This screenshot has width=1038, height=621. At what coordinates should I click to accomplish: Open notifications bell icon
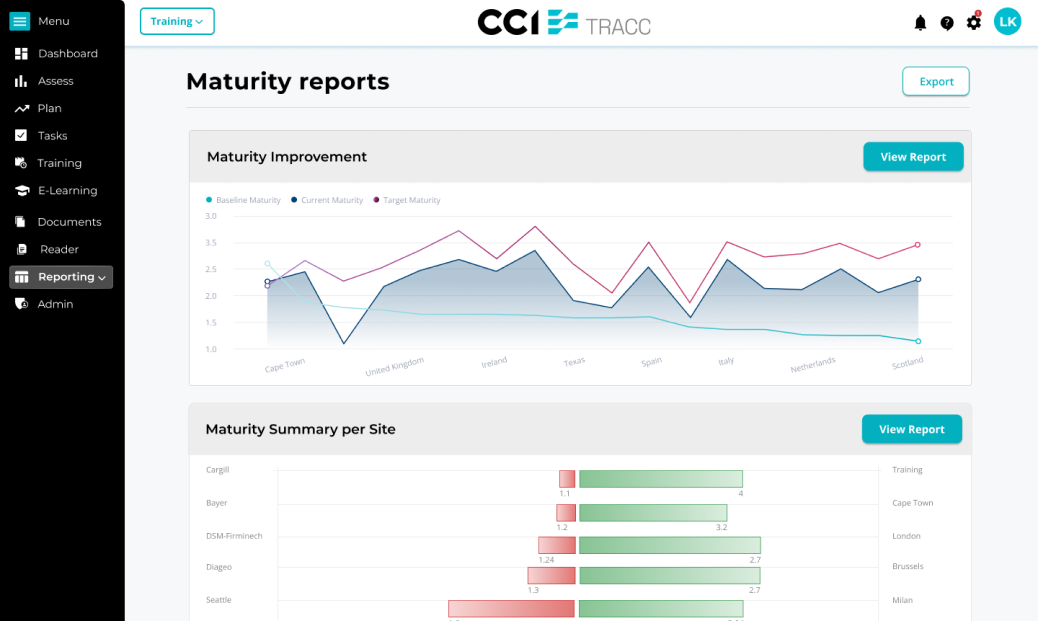point(920,23)
